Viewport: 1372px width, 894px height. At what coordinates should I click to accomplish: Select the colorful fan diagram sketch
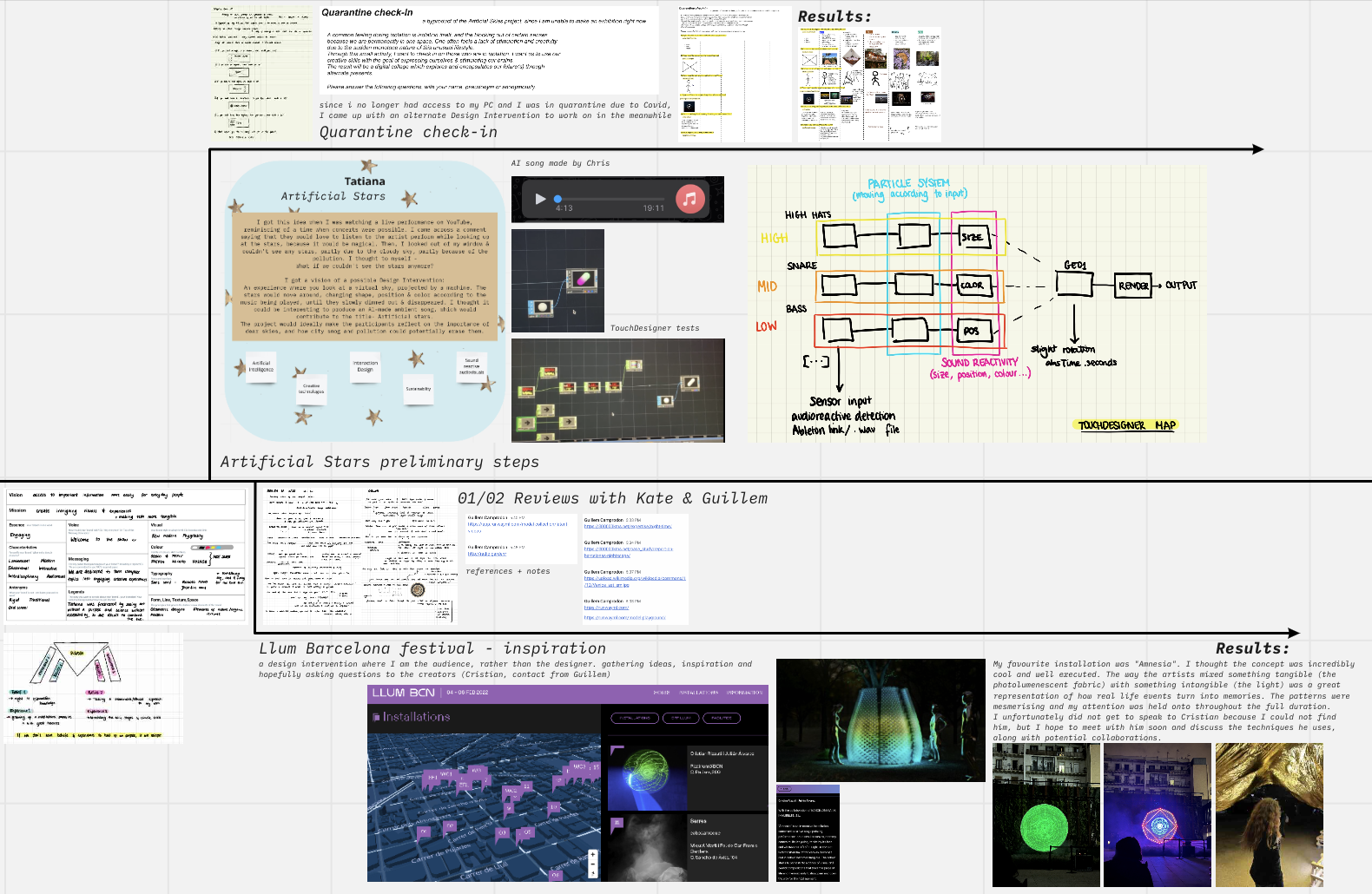94,688
